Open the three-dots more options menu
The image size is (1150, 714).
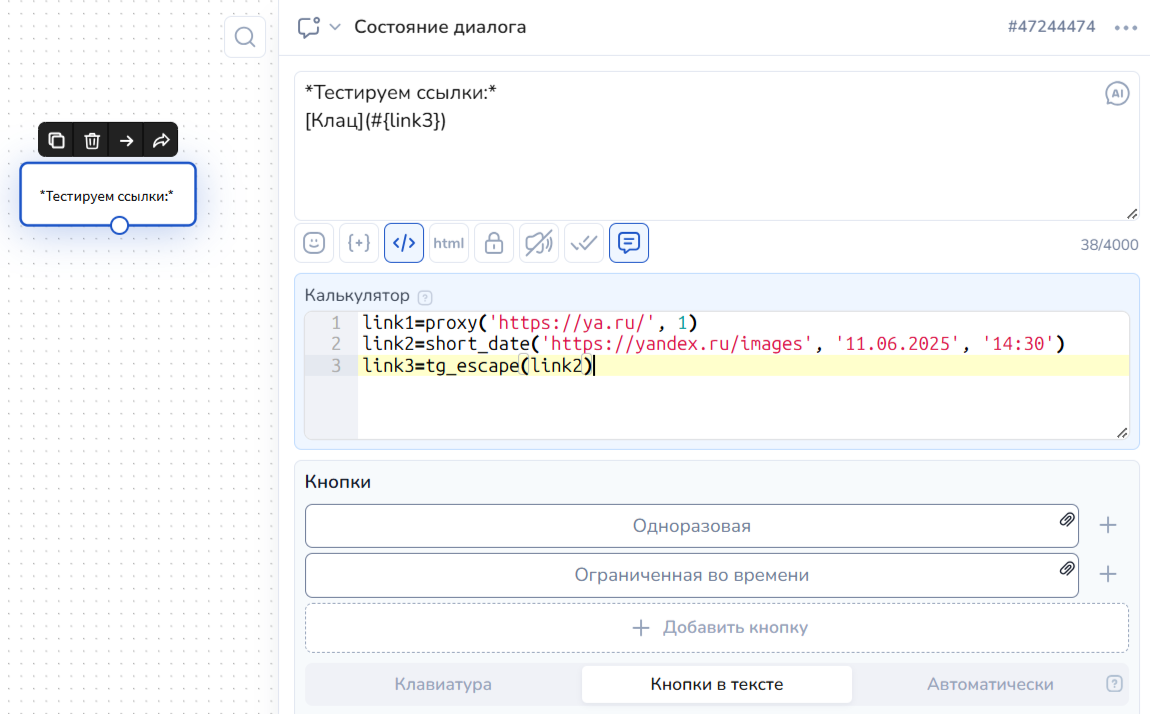click(1126, 27)
